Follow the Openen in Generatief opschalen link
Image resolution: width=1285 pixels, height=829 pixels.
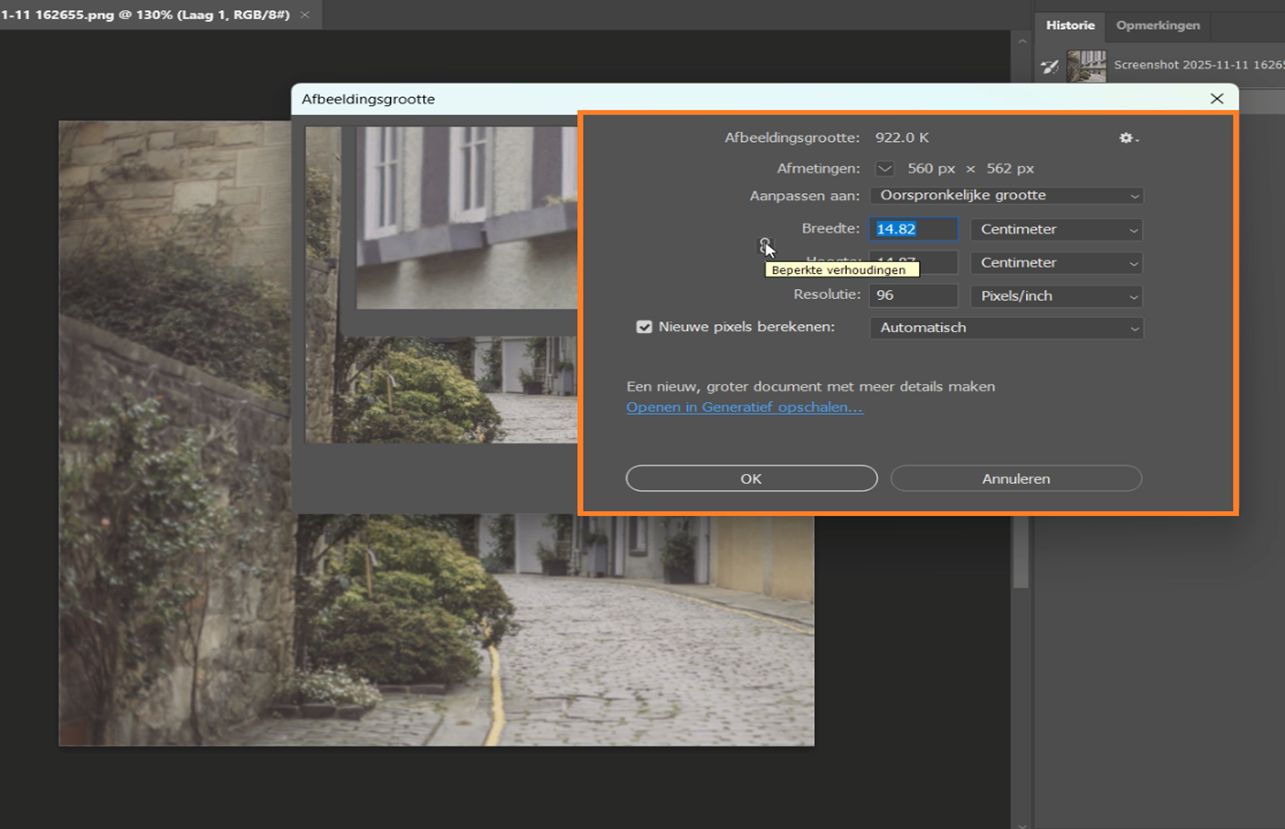coord(744,407)
